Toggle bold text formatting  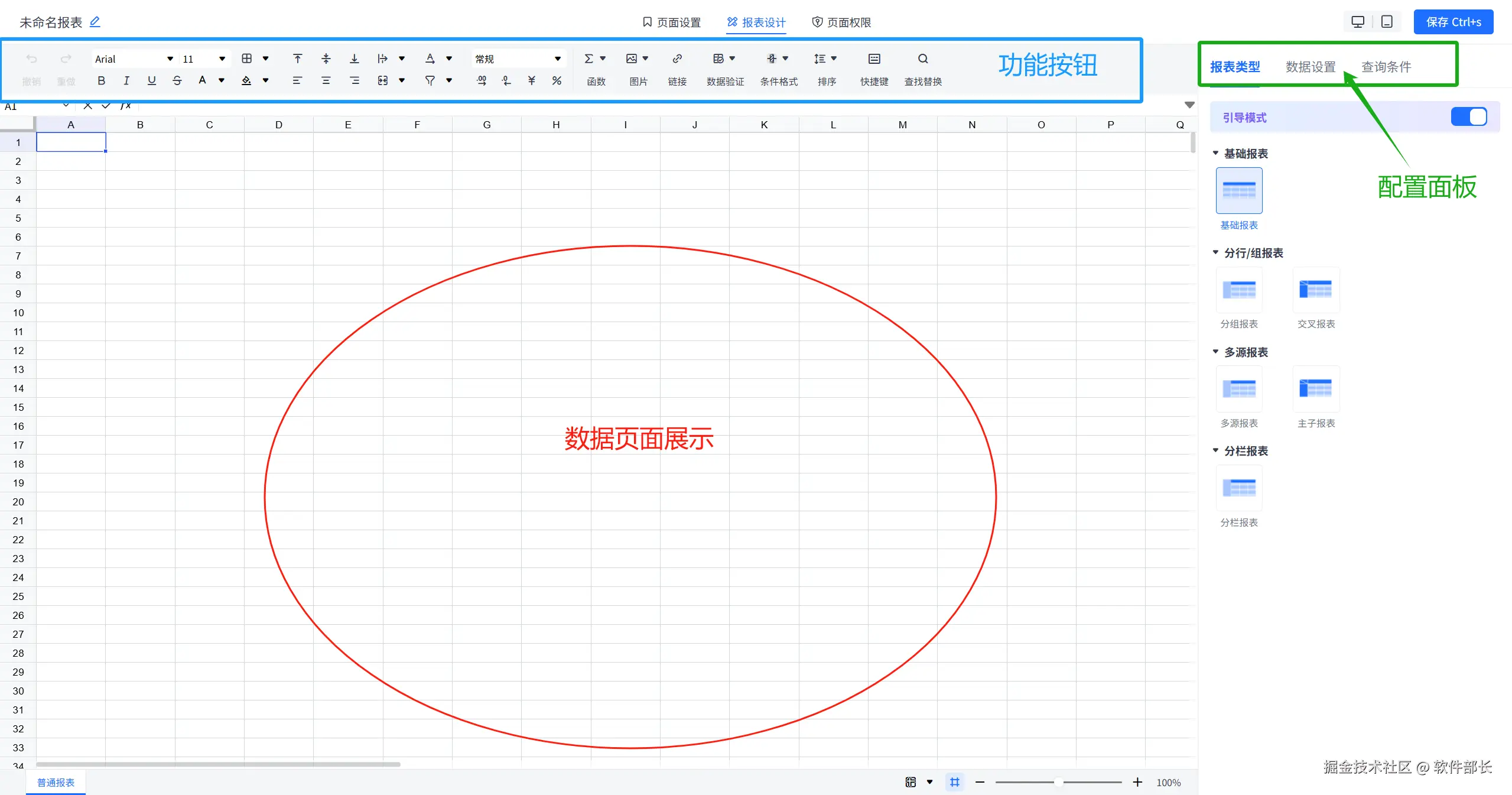(x=102, y=80)
